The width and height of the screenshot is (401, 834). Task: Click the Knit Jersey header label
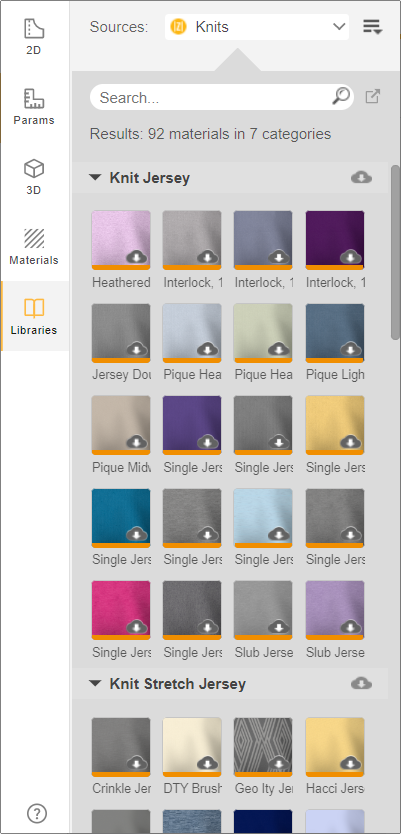coord(149,178)
